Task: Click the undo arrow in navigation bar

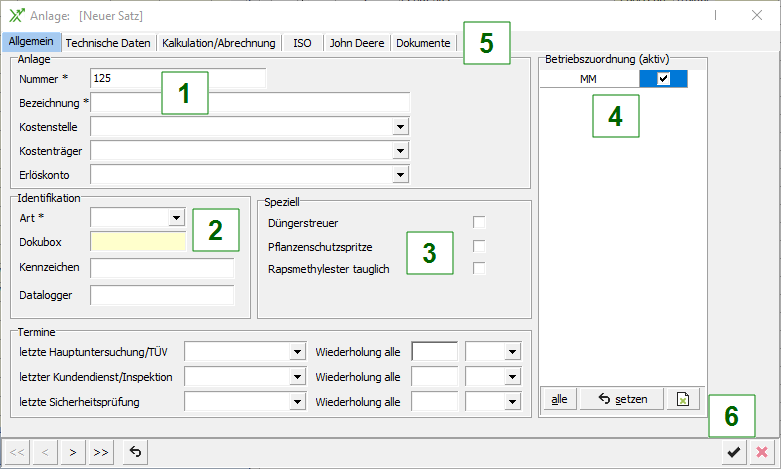Action: tap(135, 453)
